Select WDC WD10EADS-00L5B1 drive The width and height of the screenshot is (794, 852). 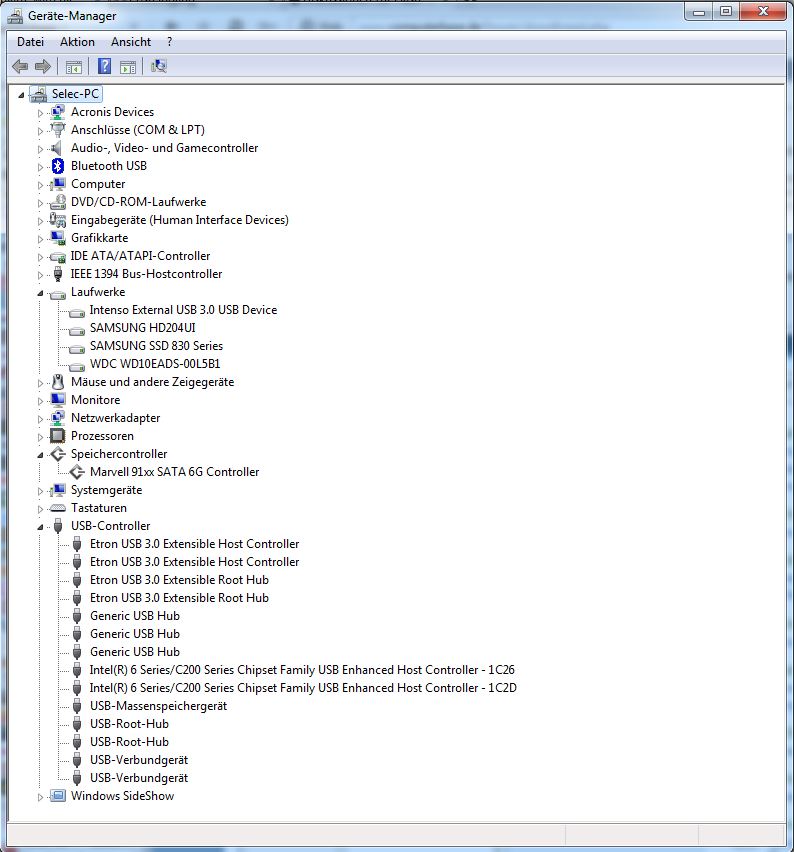[x=155, y=364]
